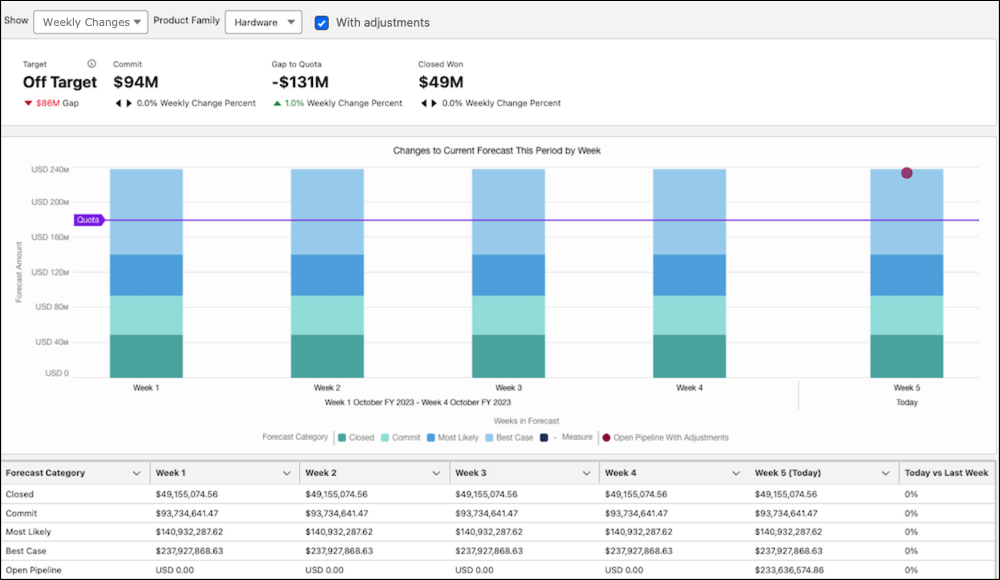Open the Week 5 (Today) column chevron menu
Viewport: 1000px width, 580px height.
(885, 473)
